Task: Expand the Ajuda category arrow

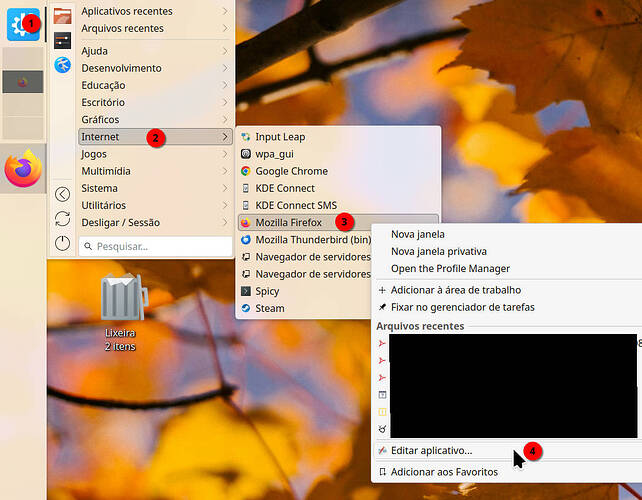Action: coord(225,51)
